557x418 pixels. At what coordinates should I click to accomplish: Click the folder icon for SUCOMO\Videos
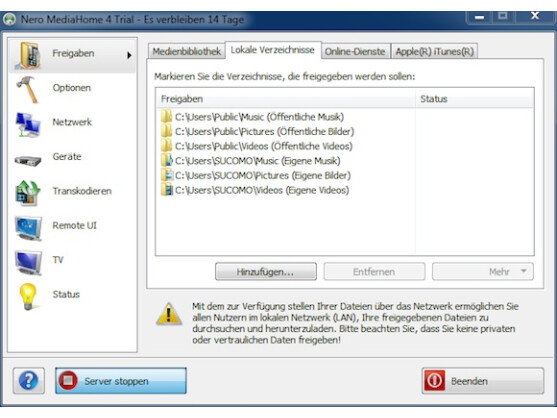click(x=166, y=190)
